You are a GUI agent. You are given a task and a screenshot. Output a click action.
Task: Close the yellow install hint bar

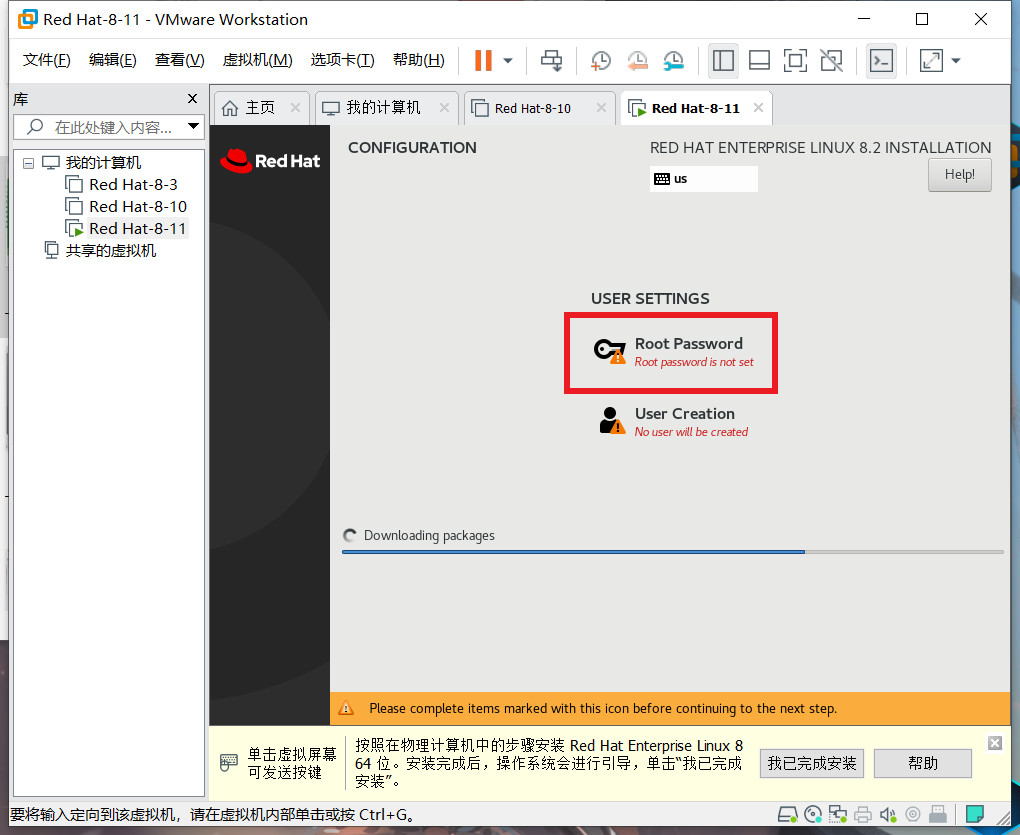995,743
